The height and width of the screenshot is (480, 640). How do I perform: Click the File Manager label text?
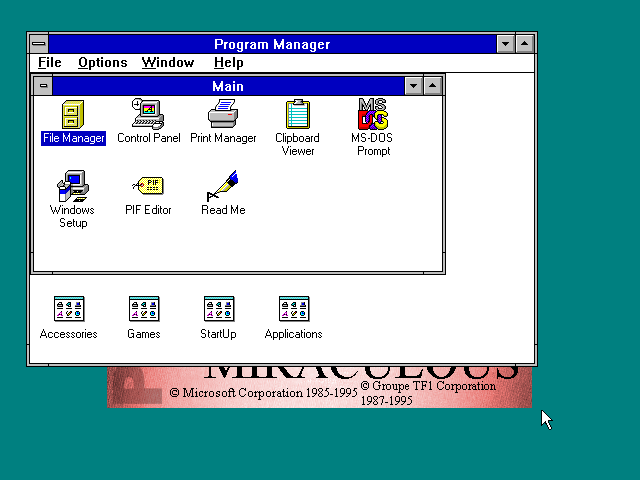(73, 138)
